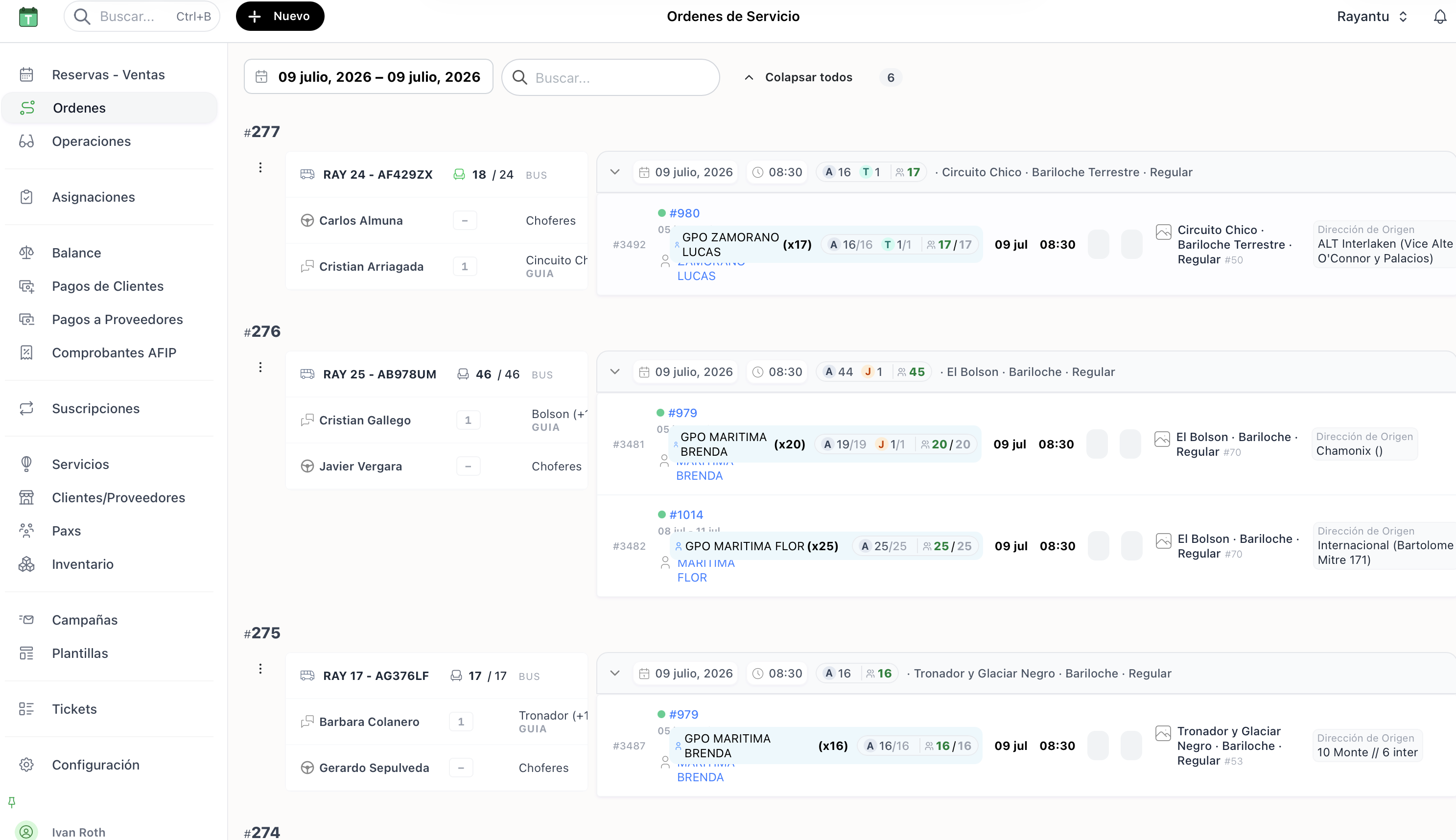Click the bus icon of RAY 17 - AG376LF
The image size is (1456, 840).
307,676
